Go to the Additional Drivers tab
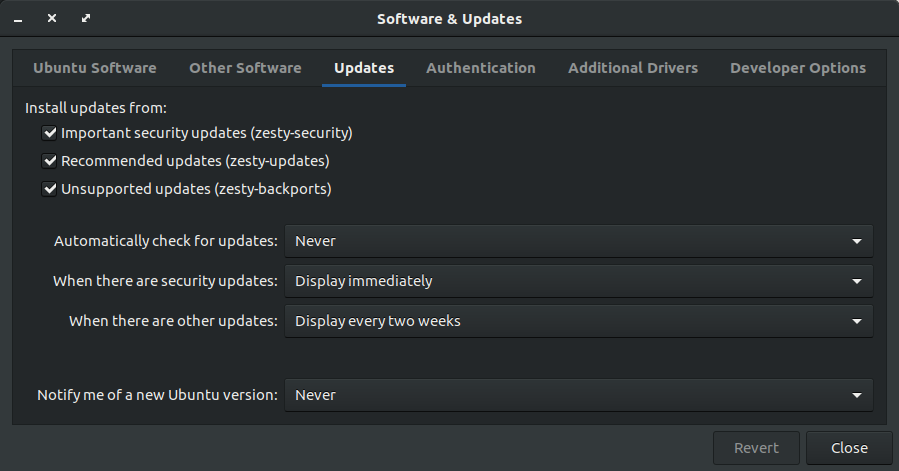This screenshot has width=899, height=471. point(633,68)
